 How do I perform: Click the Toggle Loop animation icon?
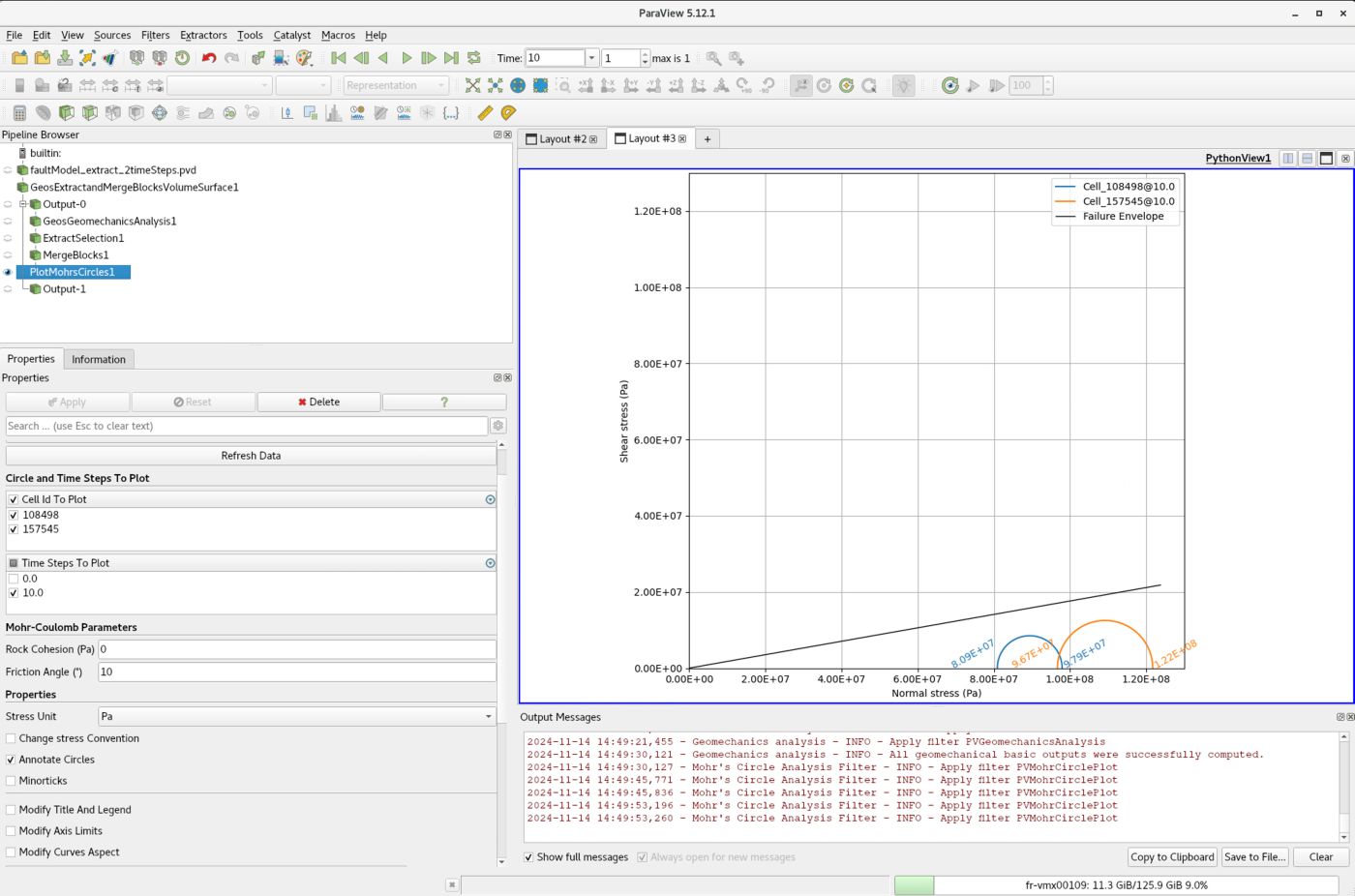click(474, 58)
